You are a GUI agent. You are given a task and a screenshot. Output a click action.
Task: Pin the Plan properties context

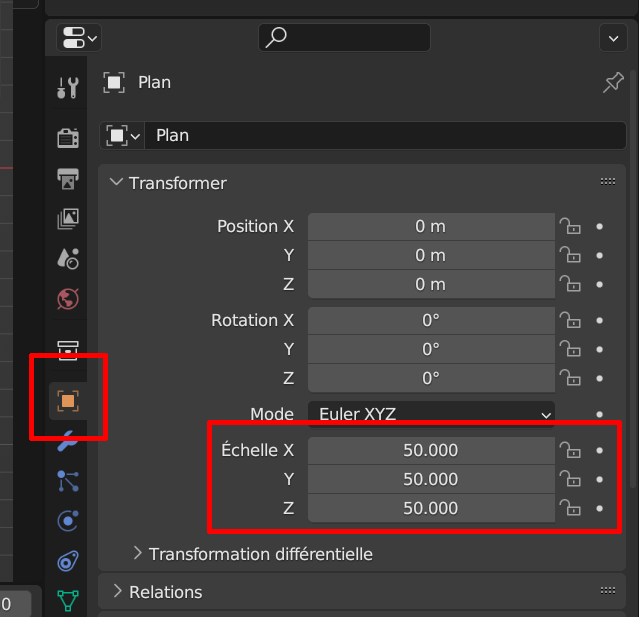click(x=612, y=83)
